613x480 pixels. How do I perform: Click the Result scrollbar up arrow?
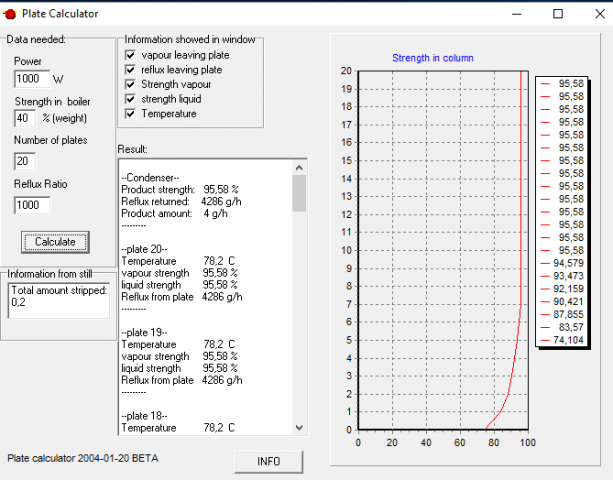299,168
